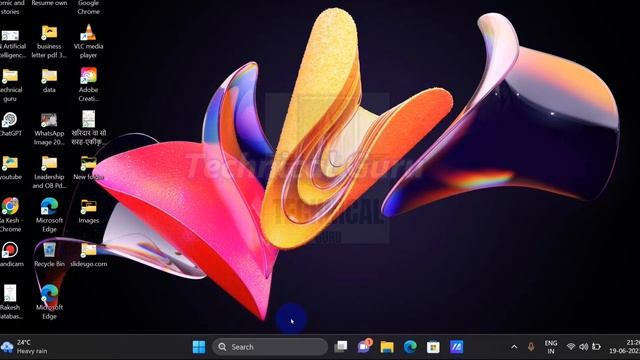Open Microsoft Edge from the taskbar
This screenshot has width=640, height=360.
(x=410, y=347)
